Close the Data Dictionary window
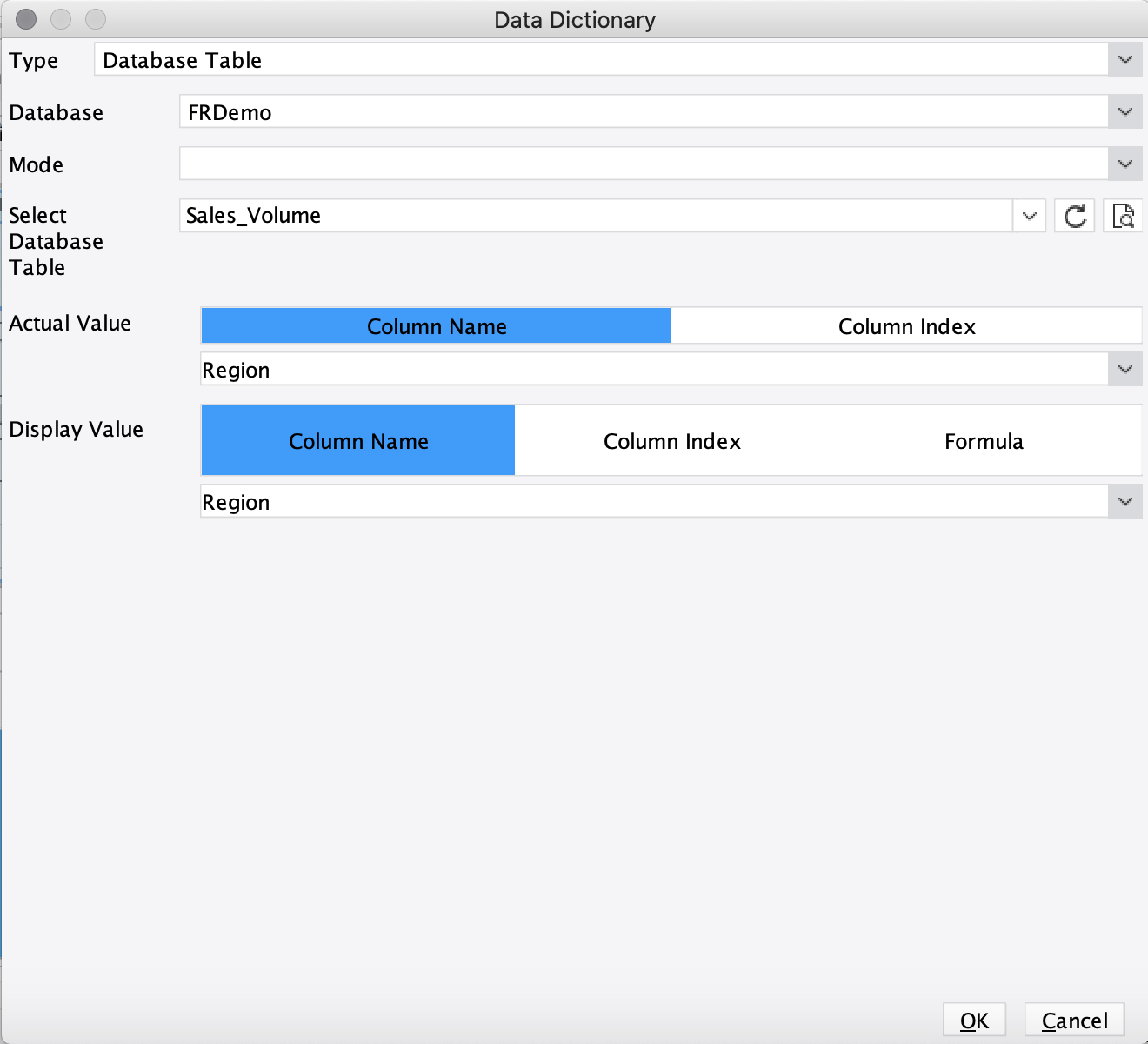Image resolution: width=1148 pixels, height=1044 pixels. click(x=26, y=18)
